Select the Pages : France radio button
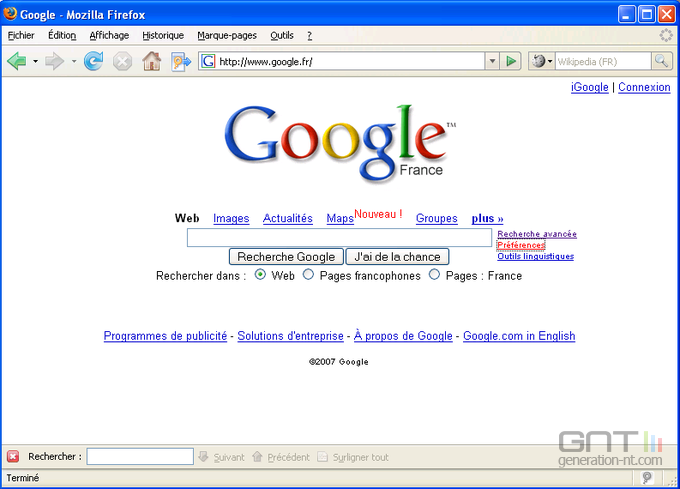 click(435, 275)
